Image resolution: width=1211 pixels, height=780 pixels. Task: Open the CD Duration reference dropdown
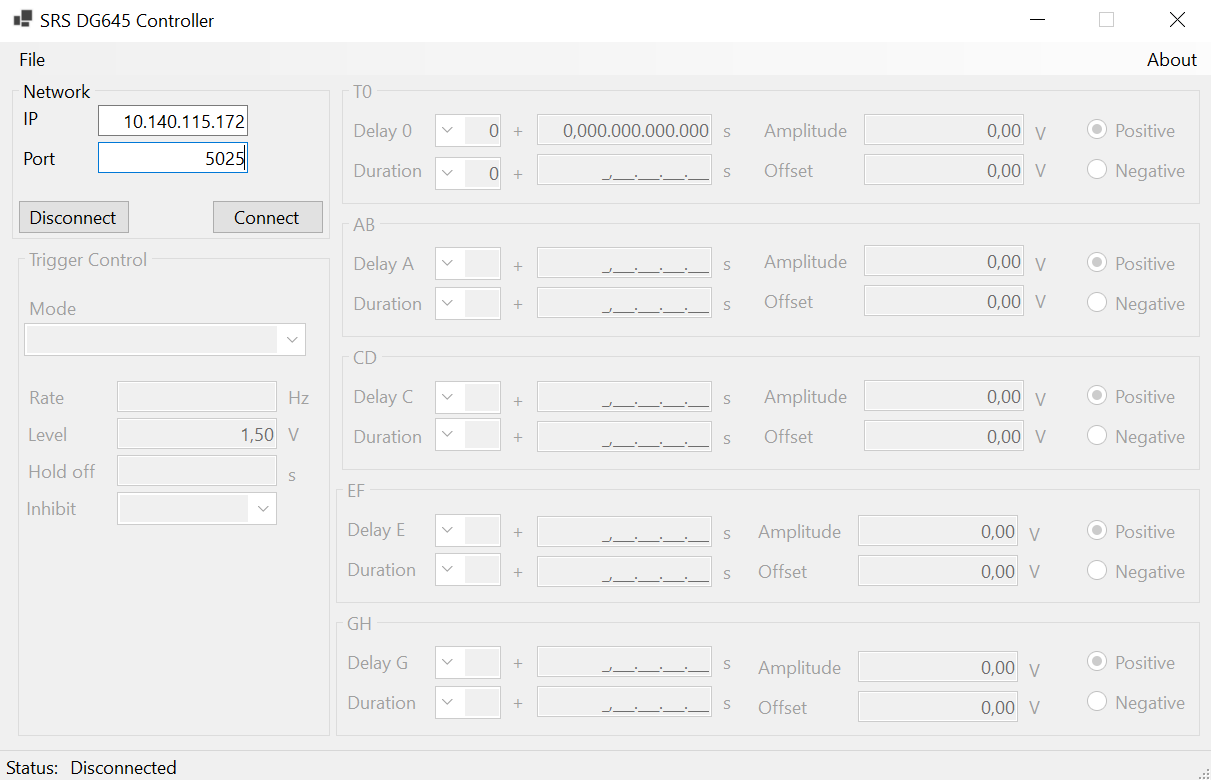pos(467,435)
